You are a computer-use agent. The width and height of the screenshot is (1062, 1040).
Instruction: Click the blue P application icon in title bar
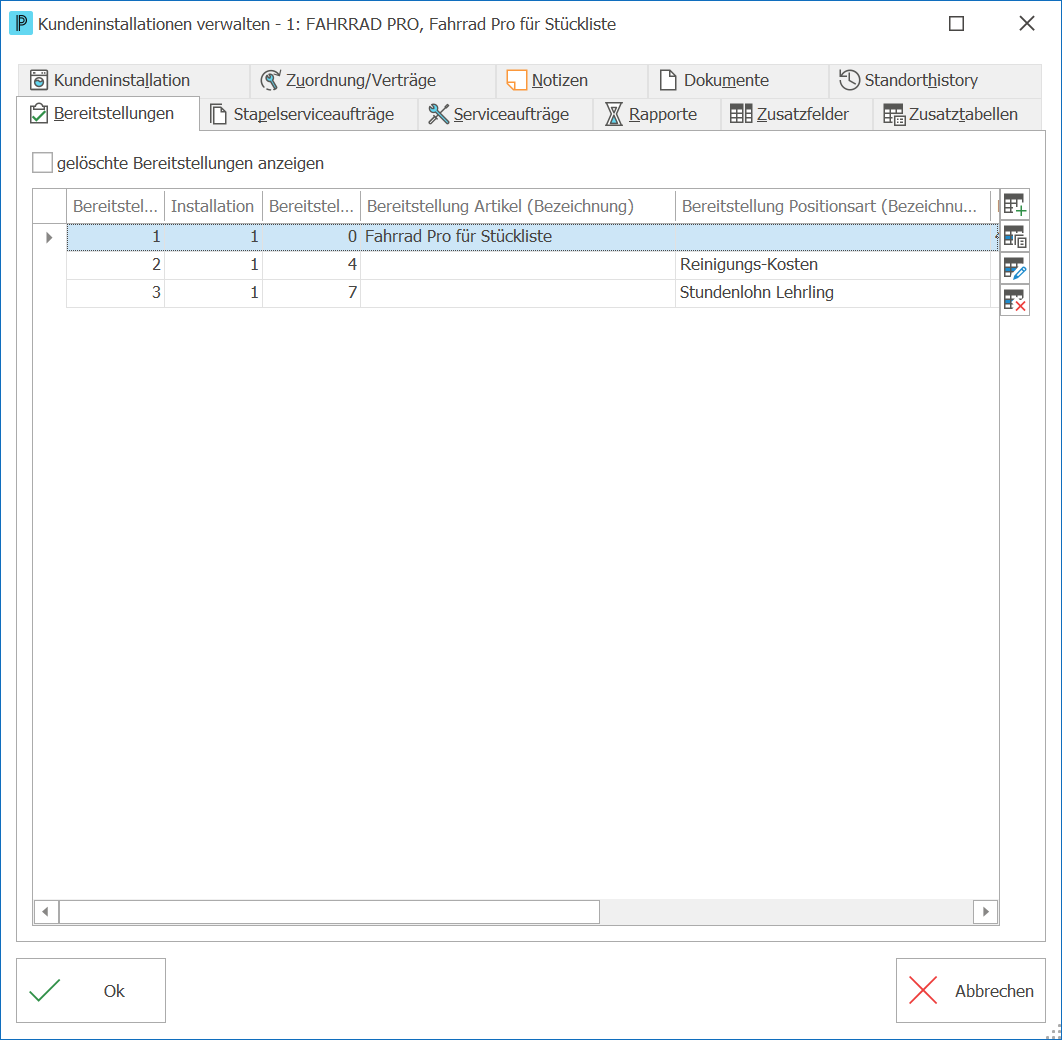tap(20, 24)
